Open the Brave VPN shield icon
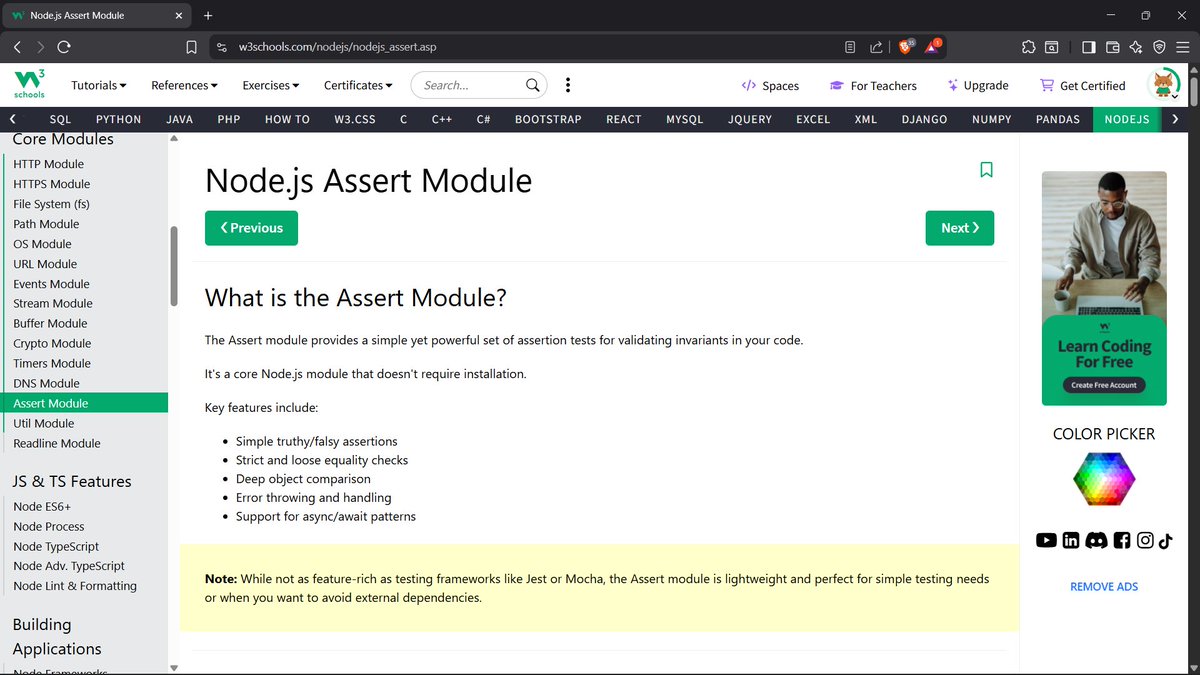The width and height of the screenshot is (1200, 675). coord(1159,47)
